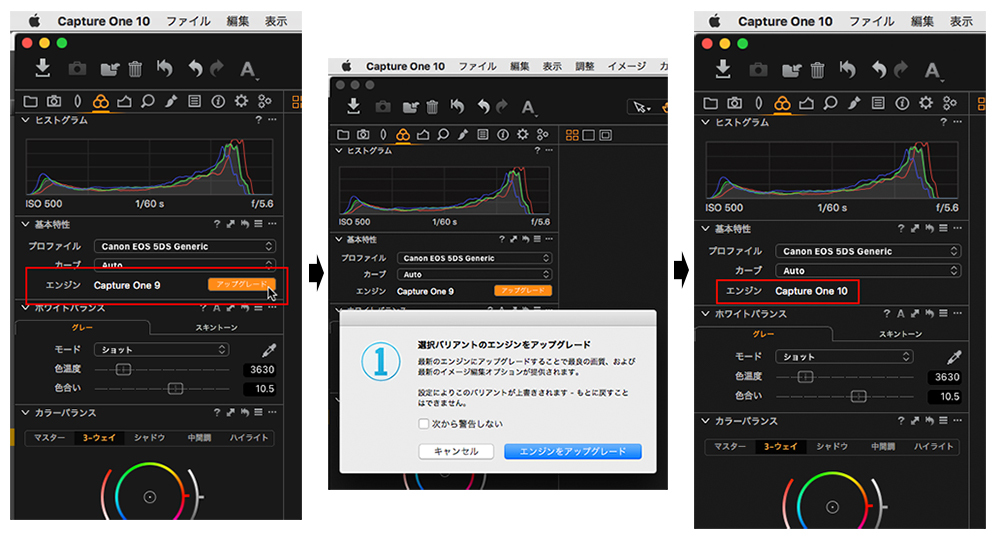Viewport: 1000px width, 541px height.
Task: Pick white balance eyedropper in left window
Action: coord(268,350)
